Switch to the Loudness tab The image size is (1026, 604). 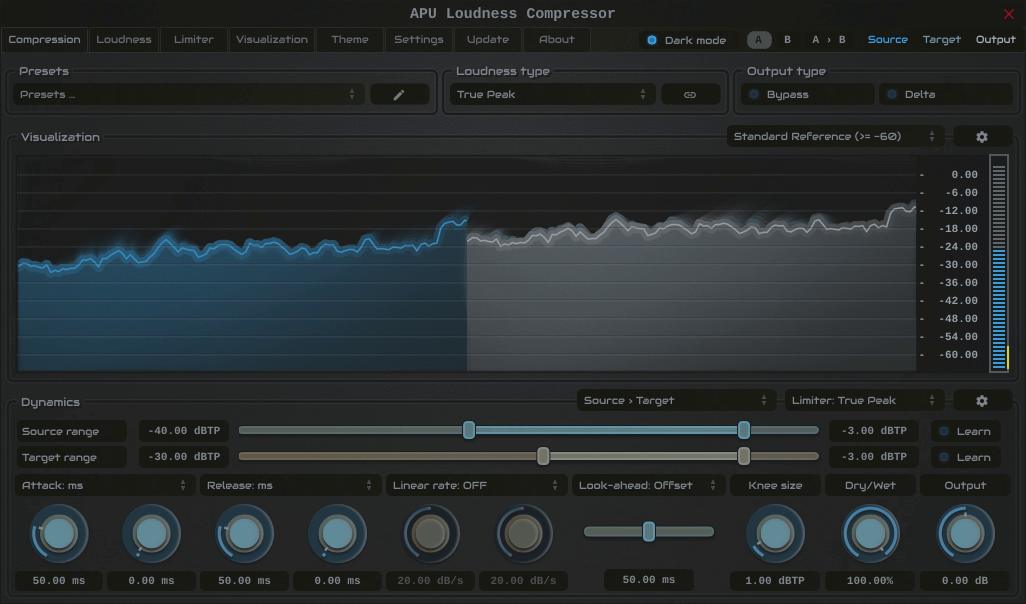124,39
